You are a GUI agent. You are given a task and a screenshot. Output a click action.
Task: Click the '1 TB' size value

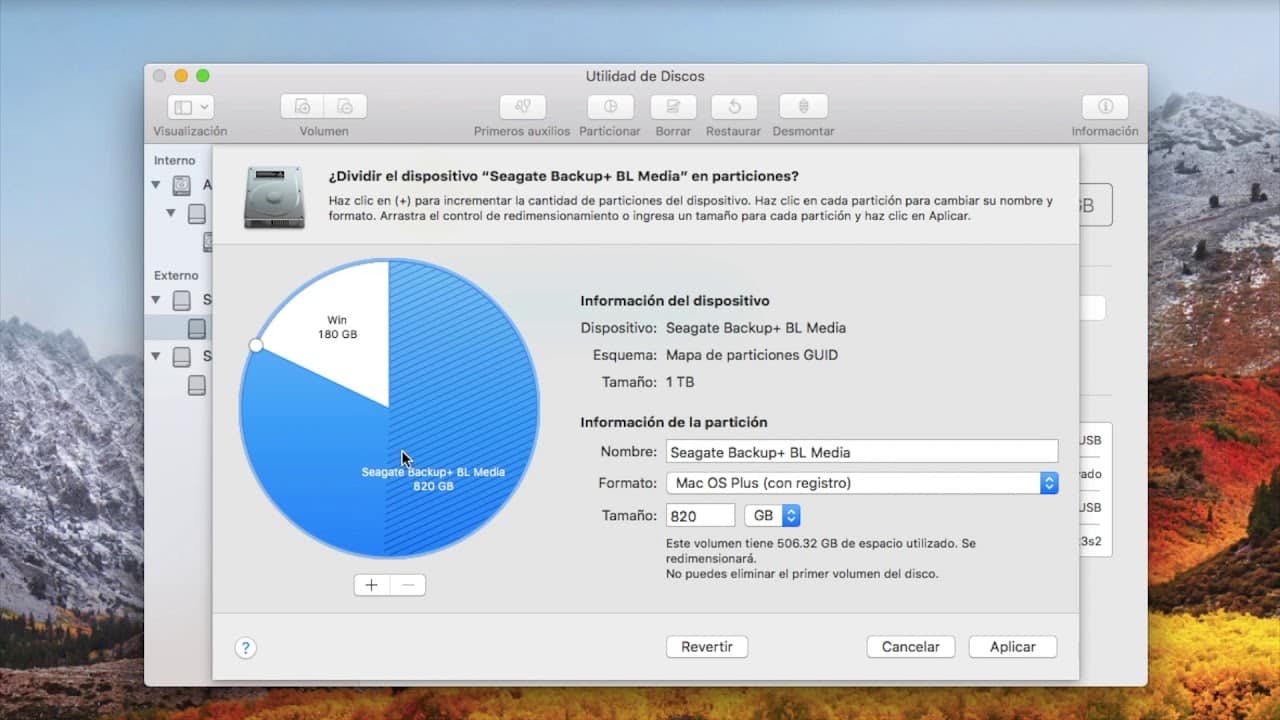coord(680,382)
